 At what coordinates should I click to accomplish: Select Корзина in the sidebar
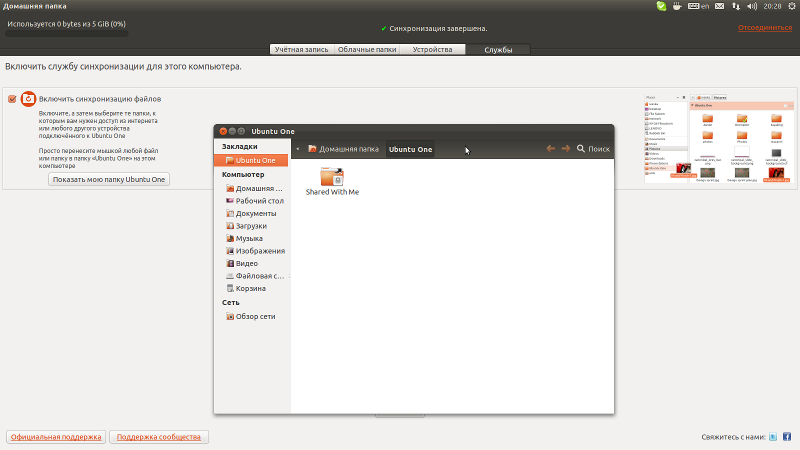[x=251, y=288]
